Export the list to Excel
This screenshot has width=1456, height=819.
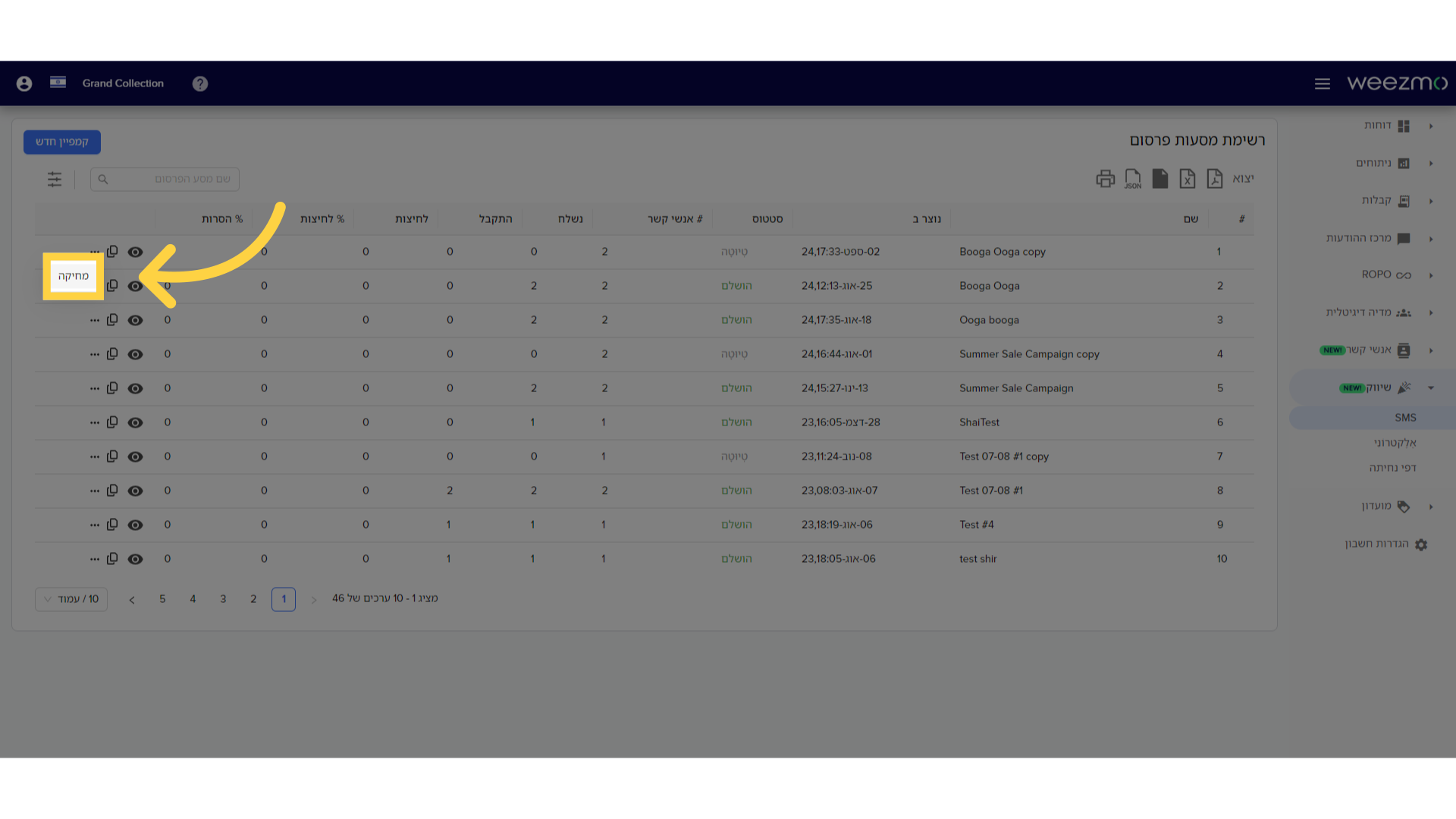point(1188,179)
